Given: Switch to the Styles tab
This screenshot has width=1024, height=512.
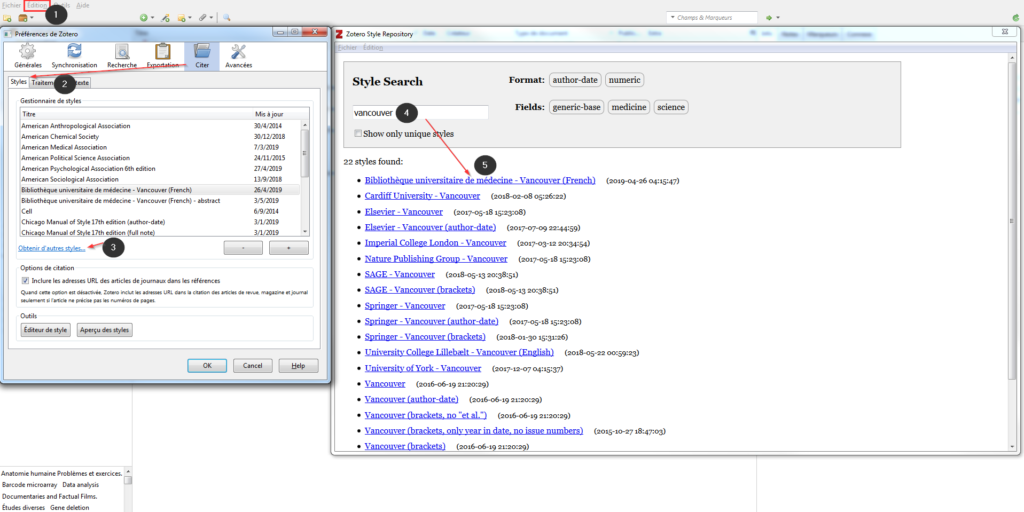Looking at the screenshot, I should tap(19, 82).
